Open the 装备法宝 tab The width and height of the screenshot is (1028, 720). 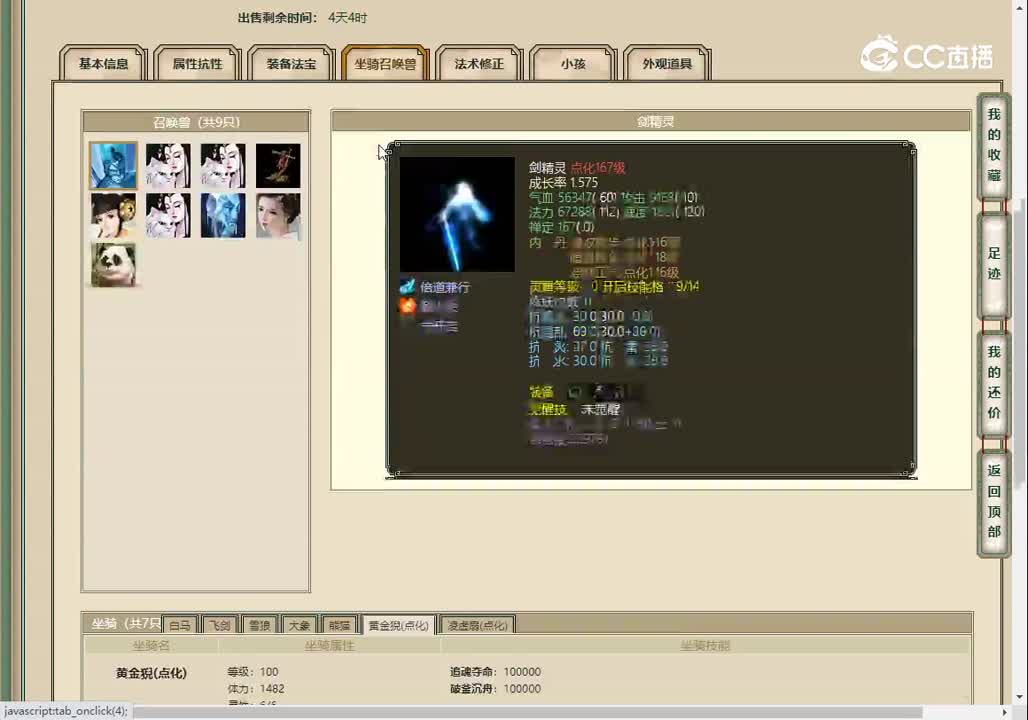(291, 64)
